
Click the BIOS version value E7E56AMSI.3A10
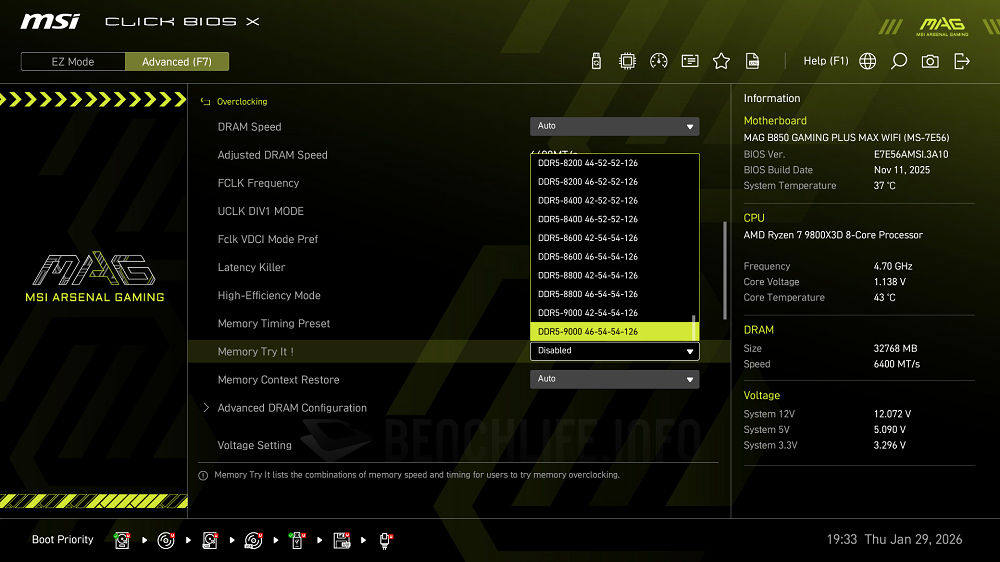click(x=911, y=154)
